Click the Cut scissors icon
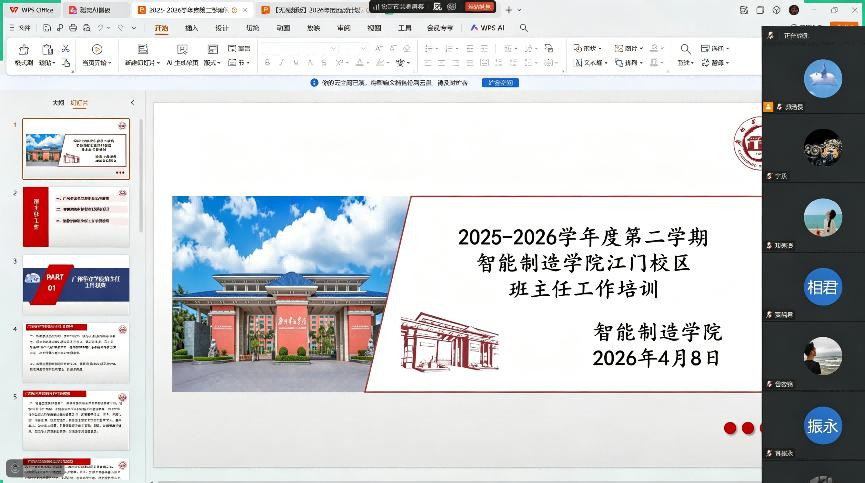Viewport: 865px width, 483px height. [x=65, y=48]
